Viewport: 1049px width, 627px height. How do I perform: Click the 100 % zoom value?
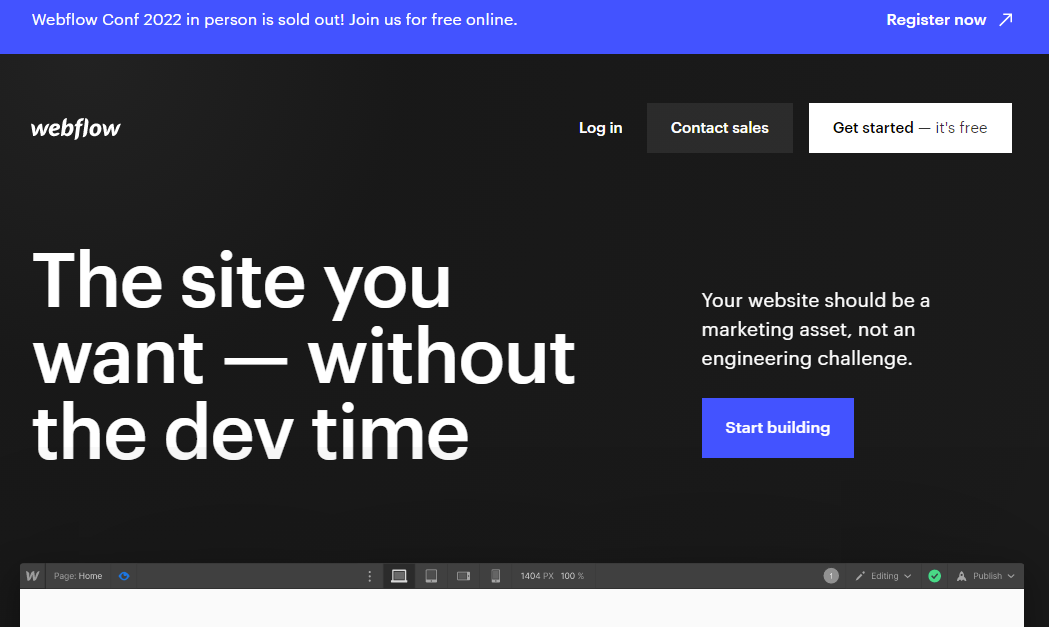572,576
